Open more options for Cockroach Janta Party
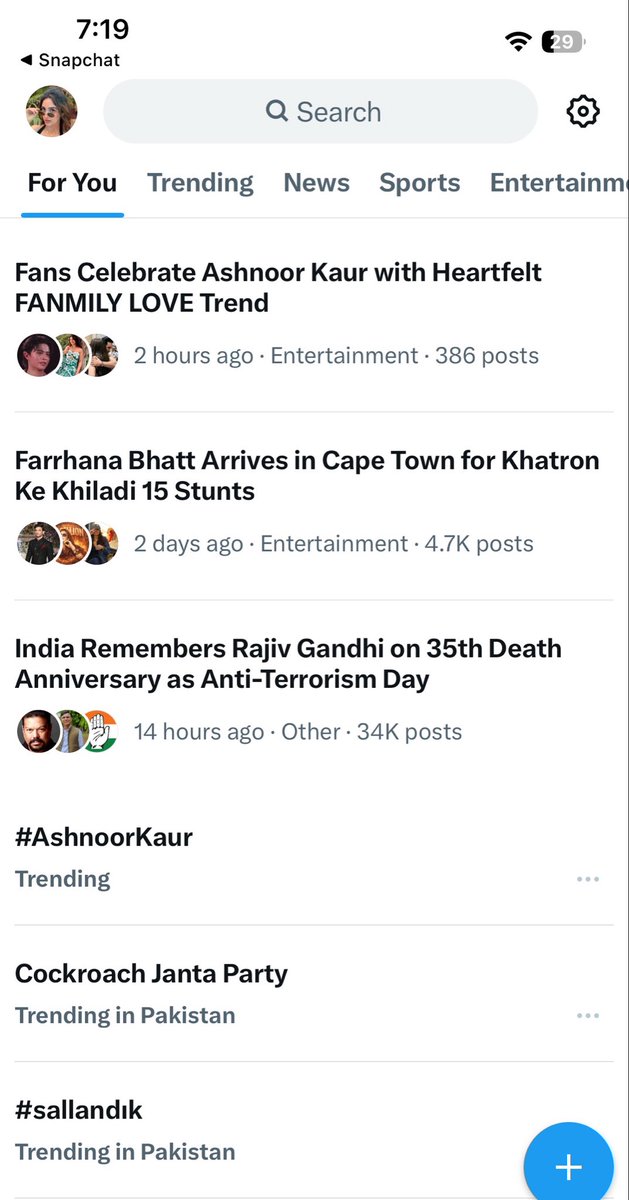The height and width of the screenshot is (1200, 629). (588, 1016)
